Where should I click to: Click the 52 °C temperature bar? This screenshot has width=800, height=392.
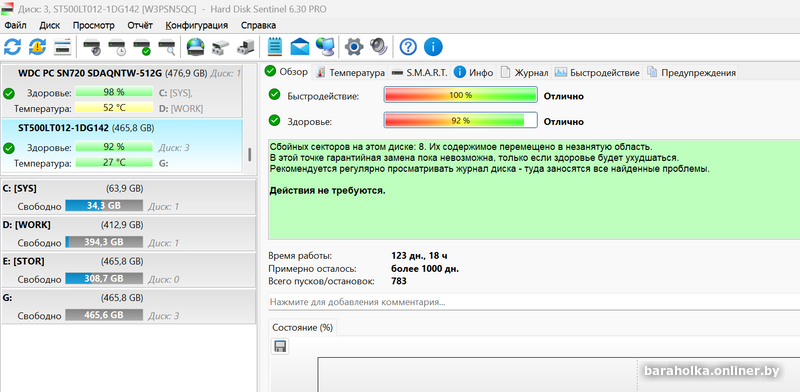(114, 108)
